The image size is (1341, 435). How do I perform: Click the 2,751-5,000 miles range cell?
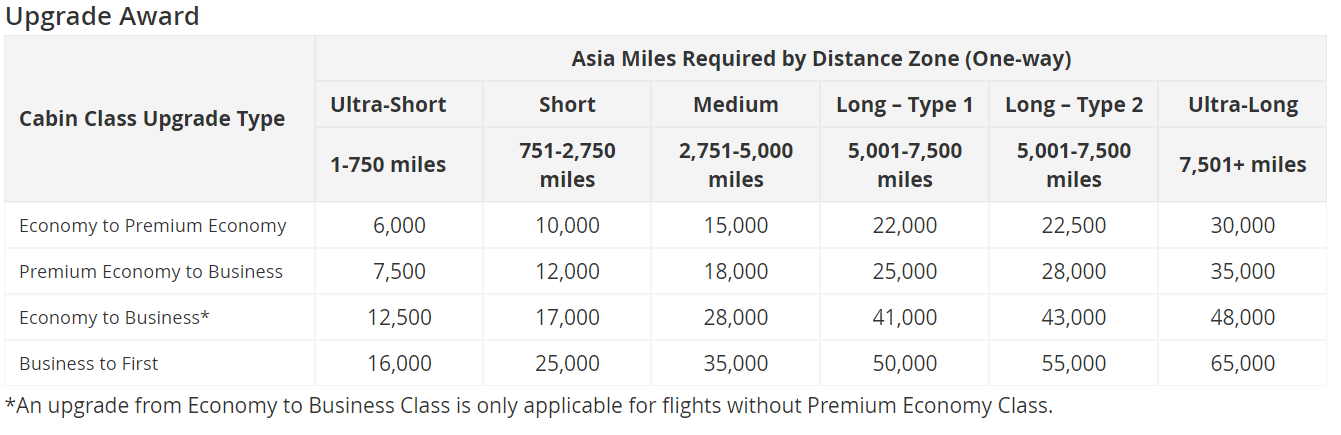coord(736,165)
